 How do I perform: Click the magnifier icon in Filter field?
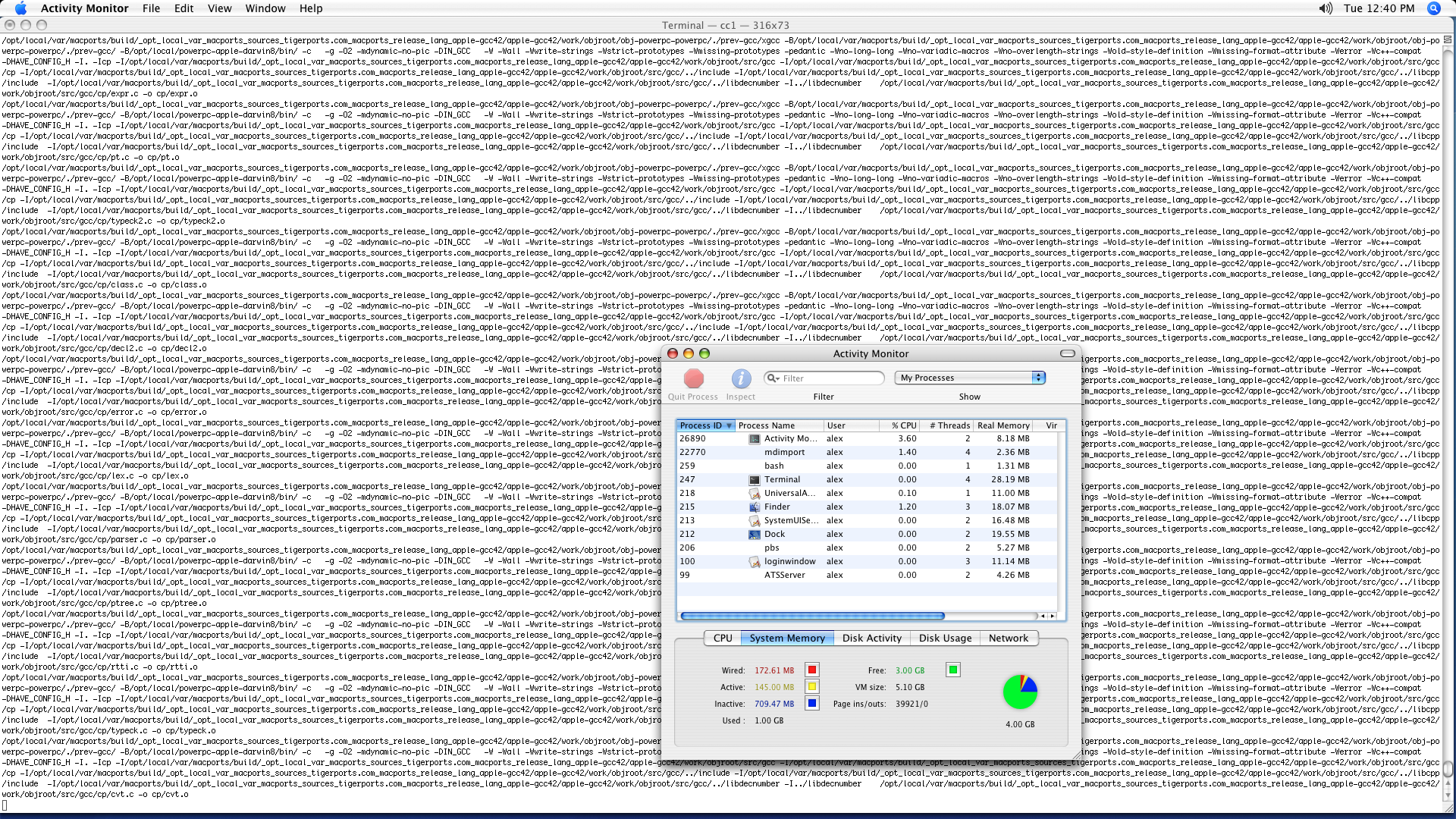772,378
